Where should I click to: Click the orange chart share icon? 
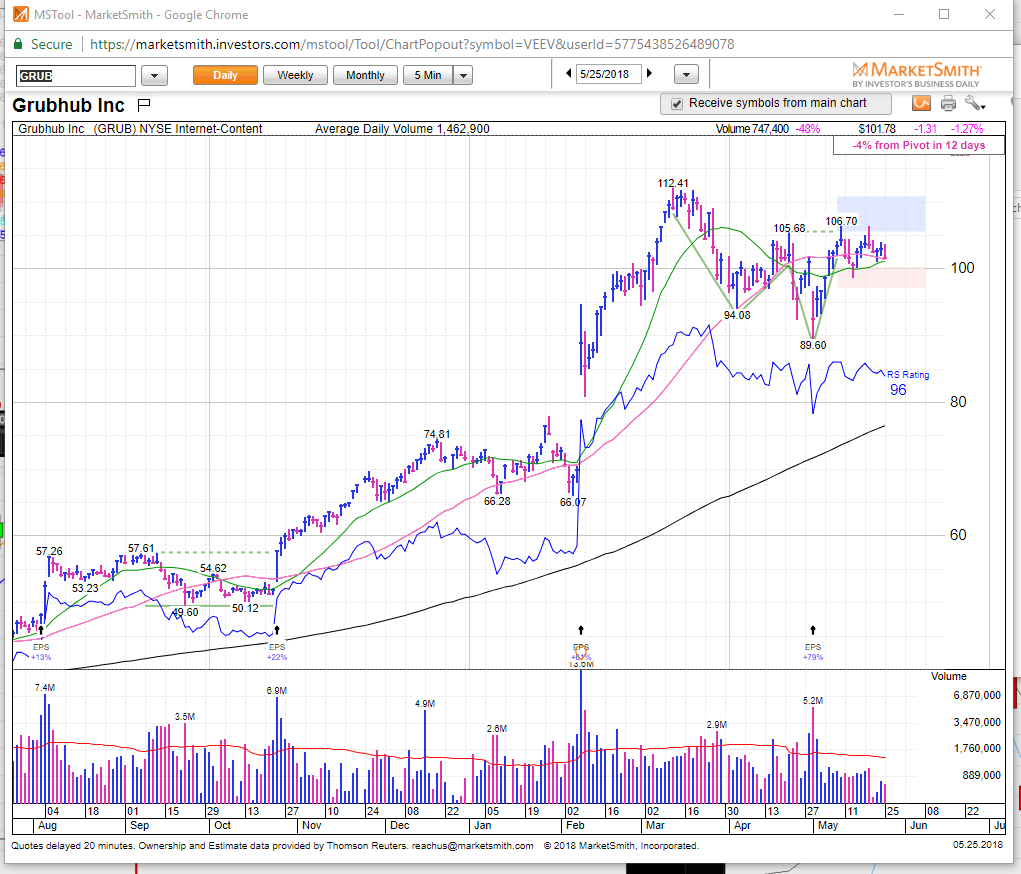coord(921,103)
